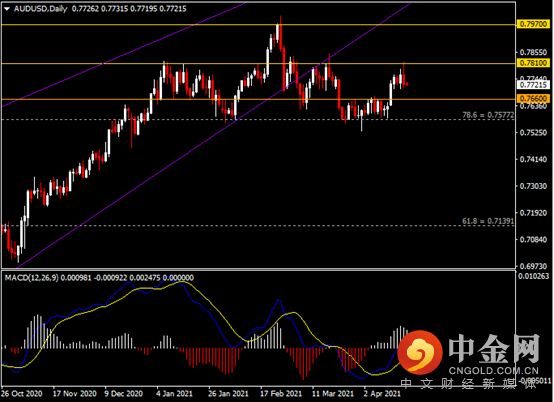Click the 26 Jan 2021 date label

click(x=228, y=394)
